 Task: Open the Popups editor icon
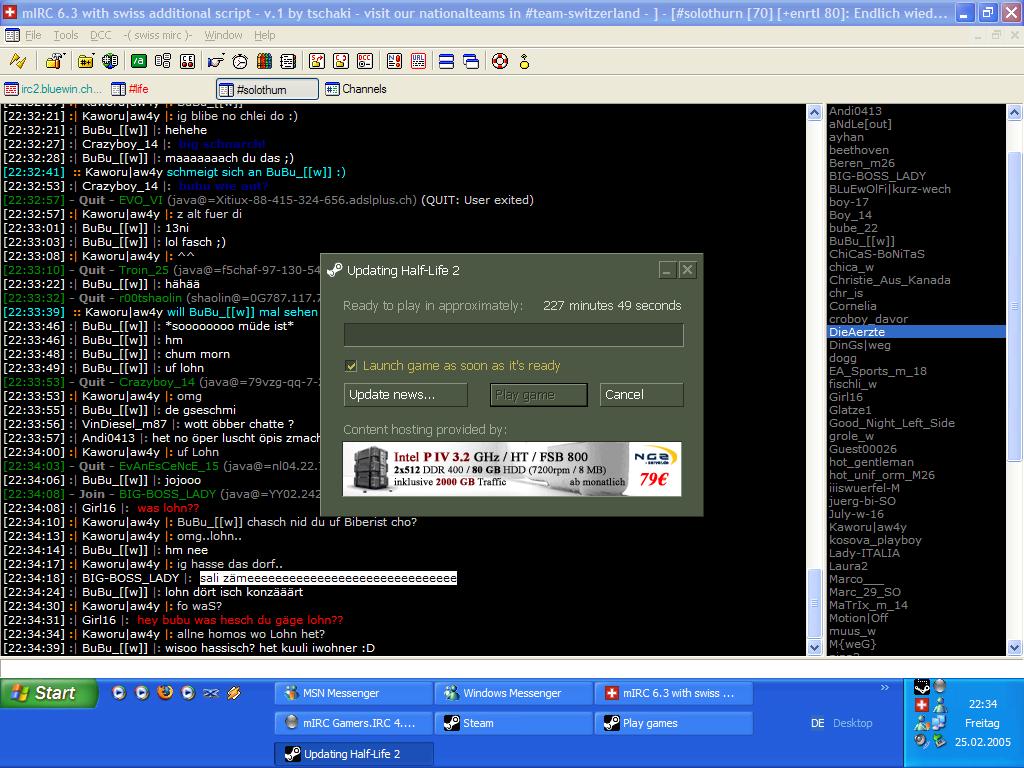pos(163,61)
